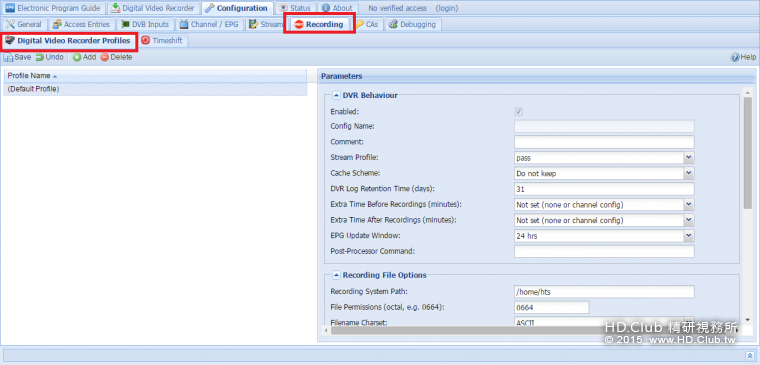Open Extra Time After Recordings dropdown arrow
The width and height of the screenshot is (760, 365).
[689, 220]
